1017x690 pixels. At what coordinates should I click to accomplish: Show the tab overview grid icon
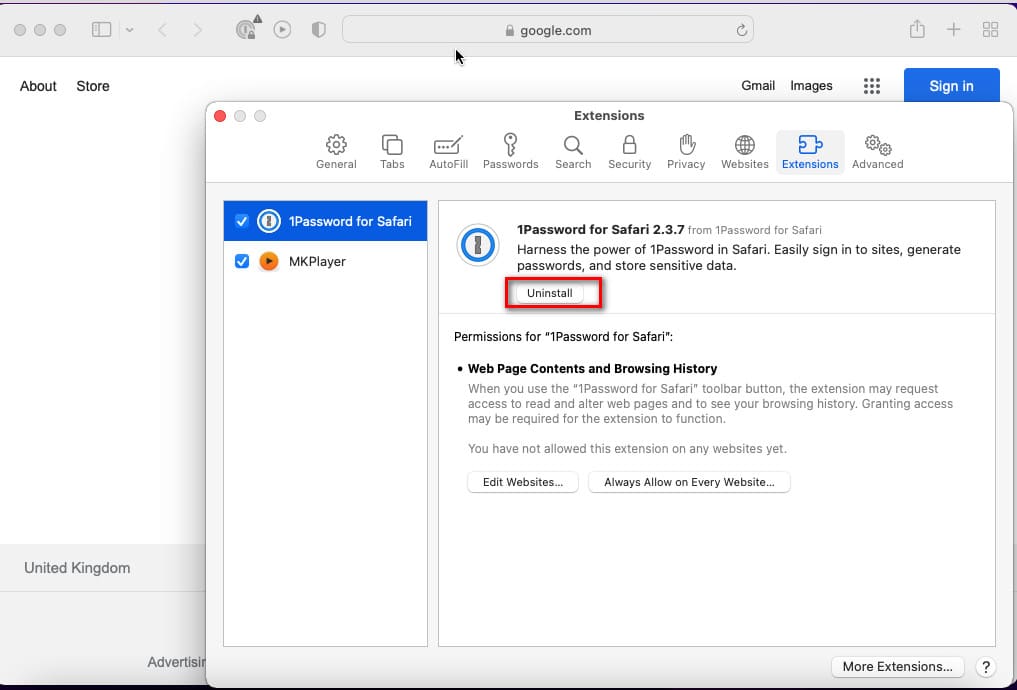tap(990, 29)
